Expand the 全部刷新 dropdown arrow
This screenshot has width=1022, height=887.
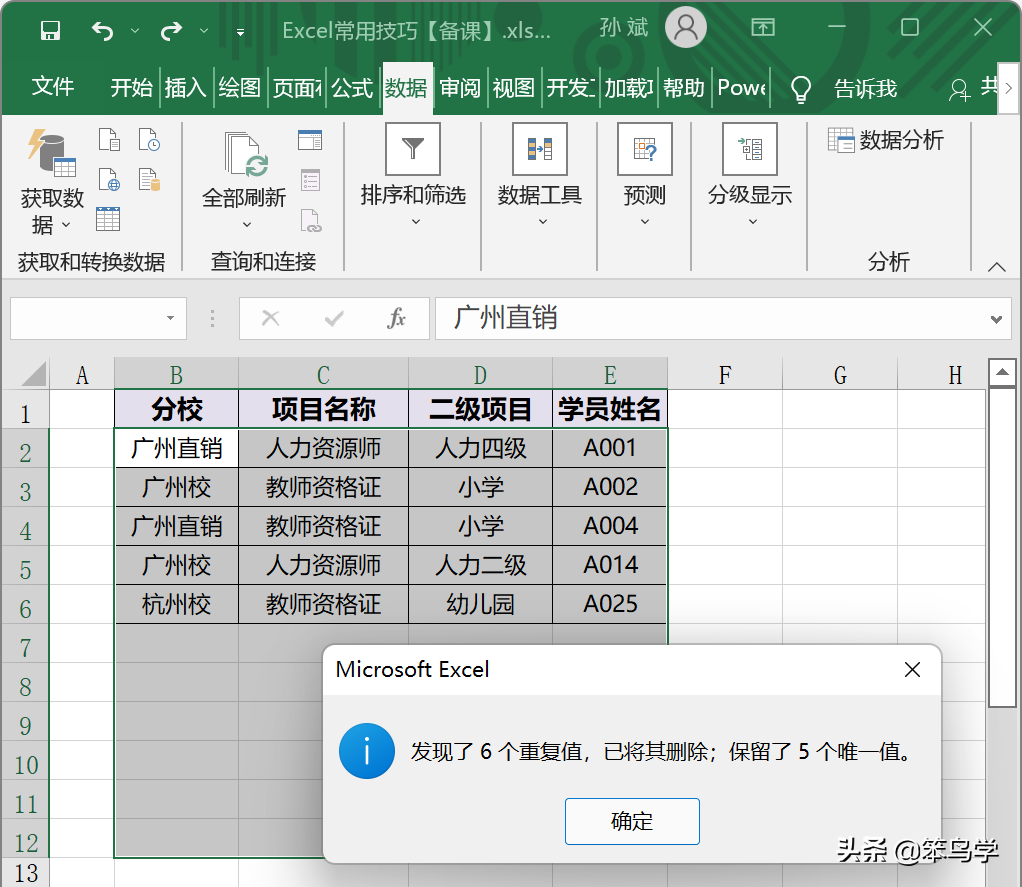(x=246, y=225)
